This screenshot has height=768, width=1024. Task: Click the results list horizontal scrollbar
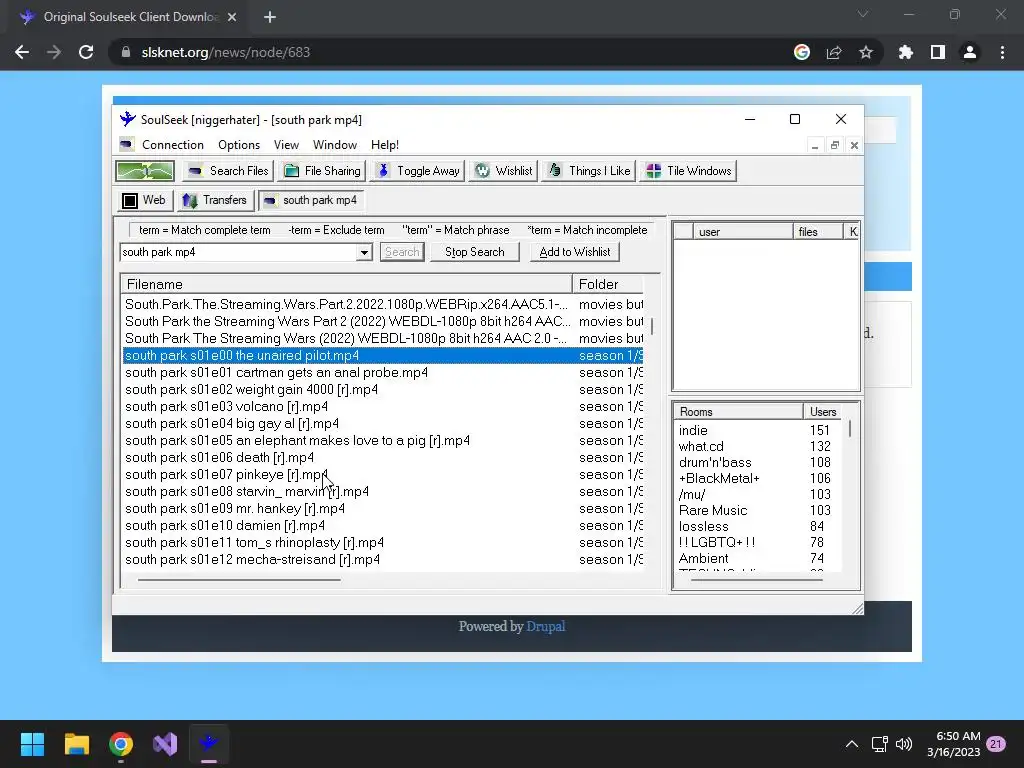[x=239, y=579]
